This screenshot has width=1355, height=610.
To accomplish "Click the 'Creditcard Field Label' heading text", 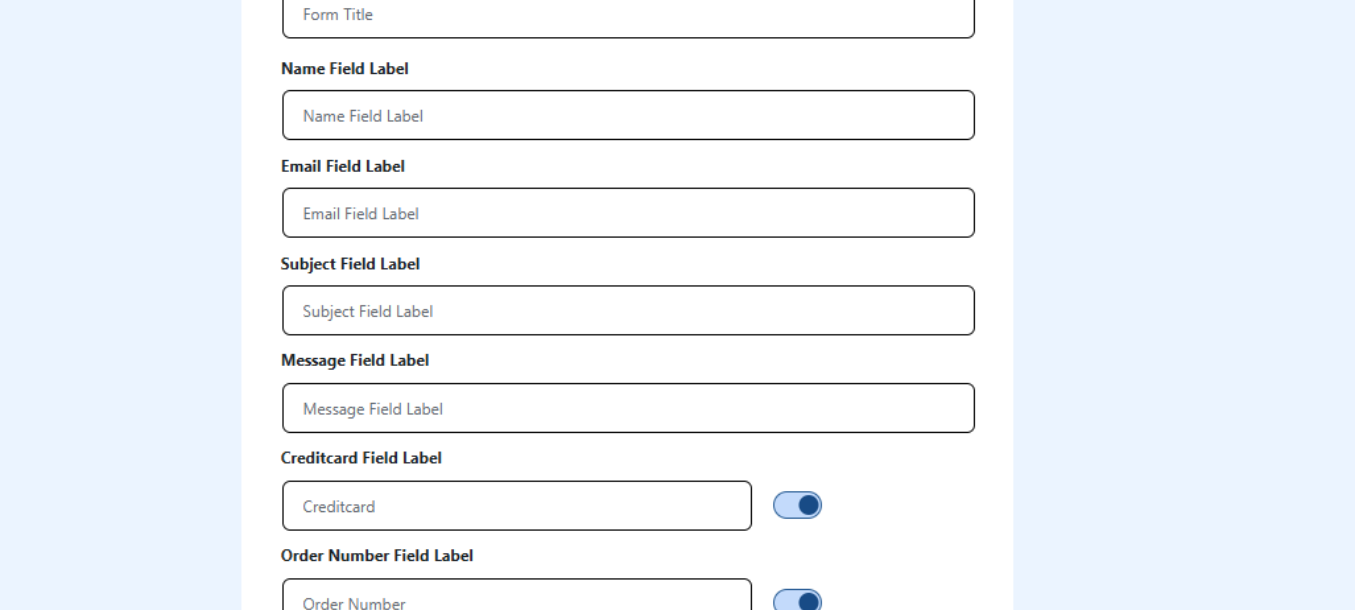I will (x=361, y=458).
